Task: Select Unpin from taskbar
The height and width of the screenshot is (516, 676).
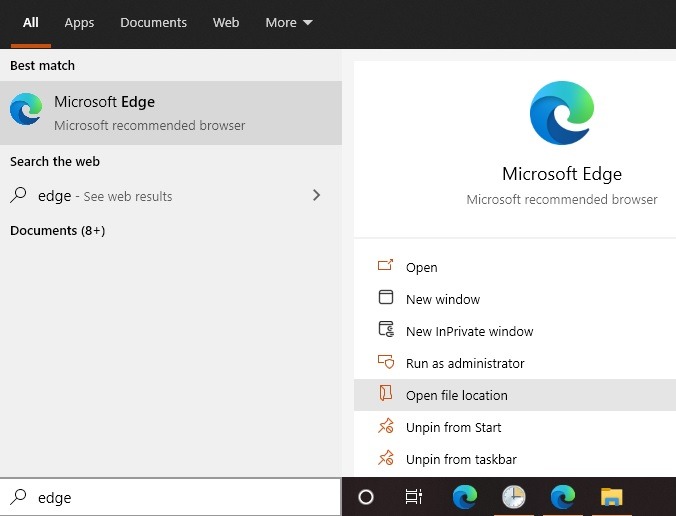Action: click(x=515, y=459)
